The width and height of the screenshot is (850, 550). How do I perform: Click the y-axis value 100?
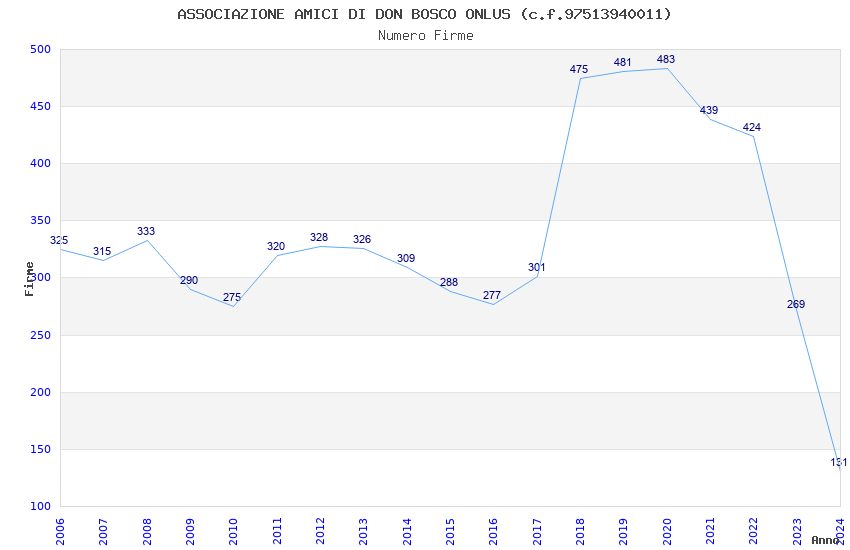[x=40, y=506]
